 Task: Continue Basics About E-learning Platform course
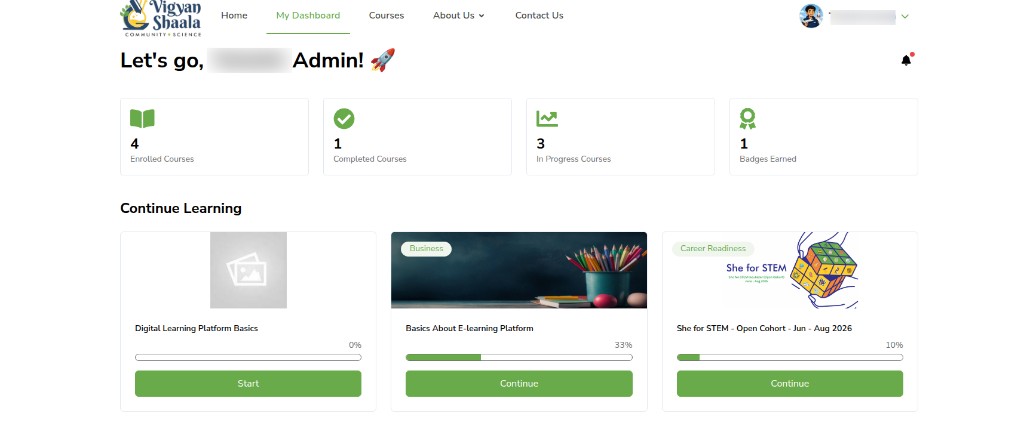point(519,384)
